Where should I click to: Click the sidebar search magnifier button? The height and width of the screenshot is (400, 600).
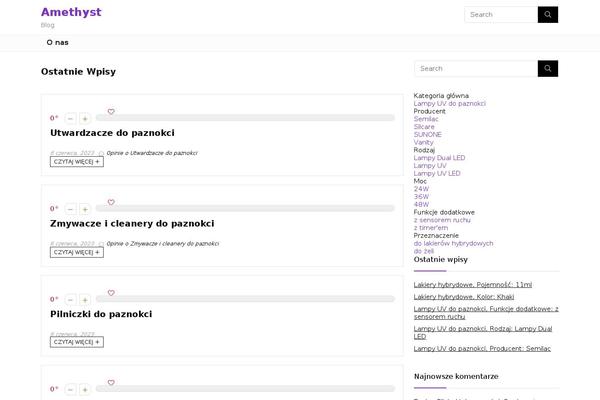pyautogui.click(x=548, y=69)
